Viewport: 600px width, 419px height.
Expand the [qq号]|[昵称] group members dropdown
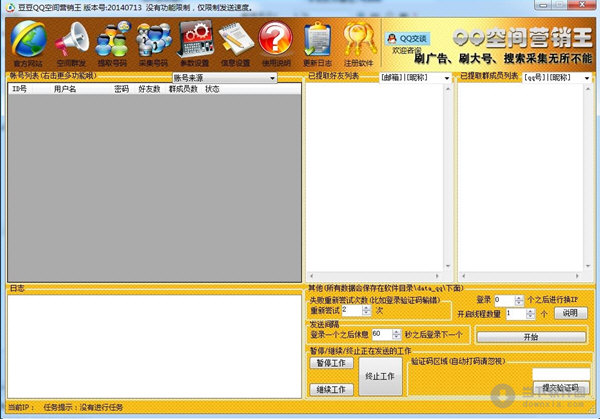[x=587, y=78]
